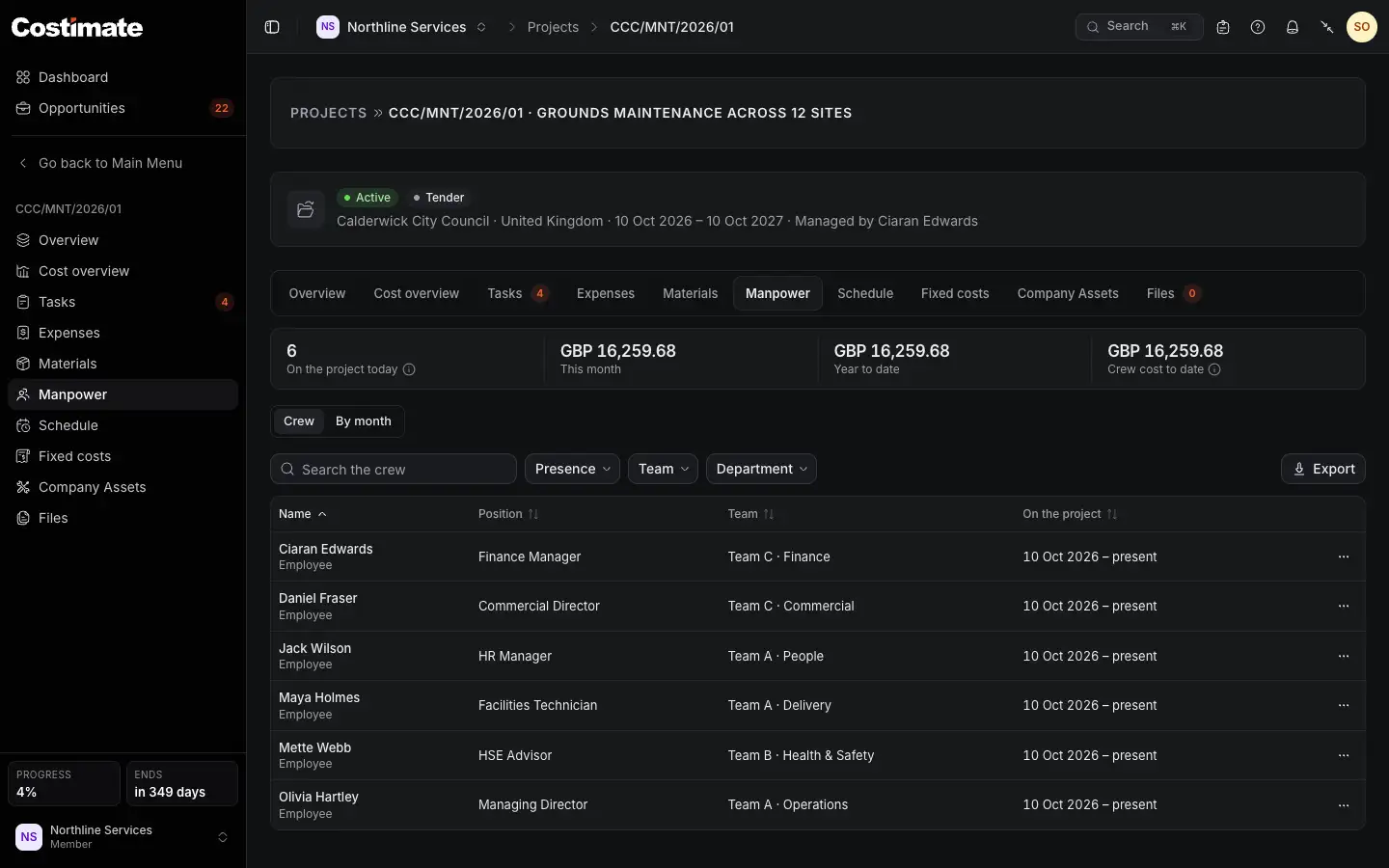Sort the table by Position column

tap(508, 514)
